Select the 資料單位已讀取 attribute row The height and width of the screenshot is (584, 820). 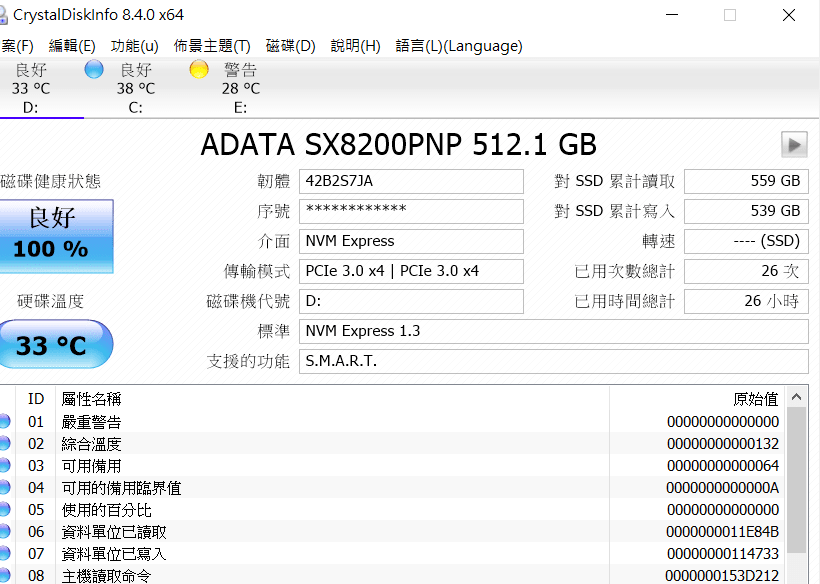coord(392,531)
